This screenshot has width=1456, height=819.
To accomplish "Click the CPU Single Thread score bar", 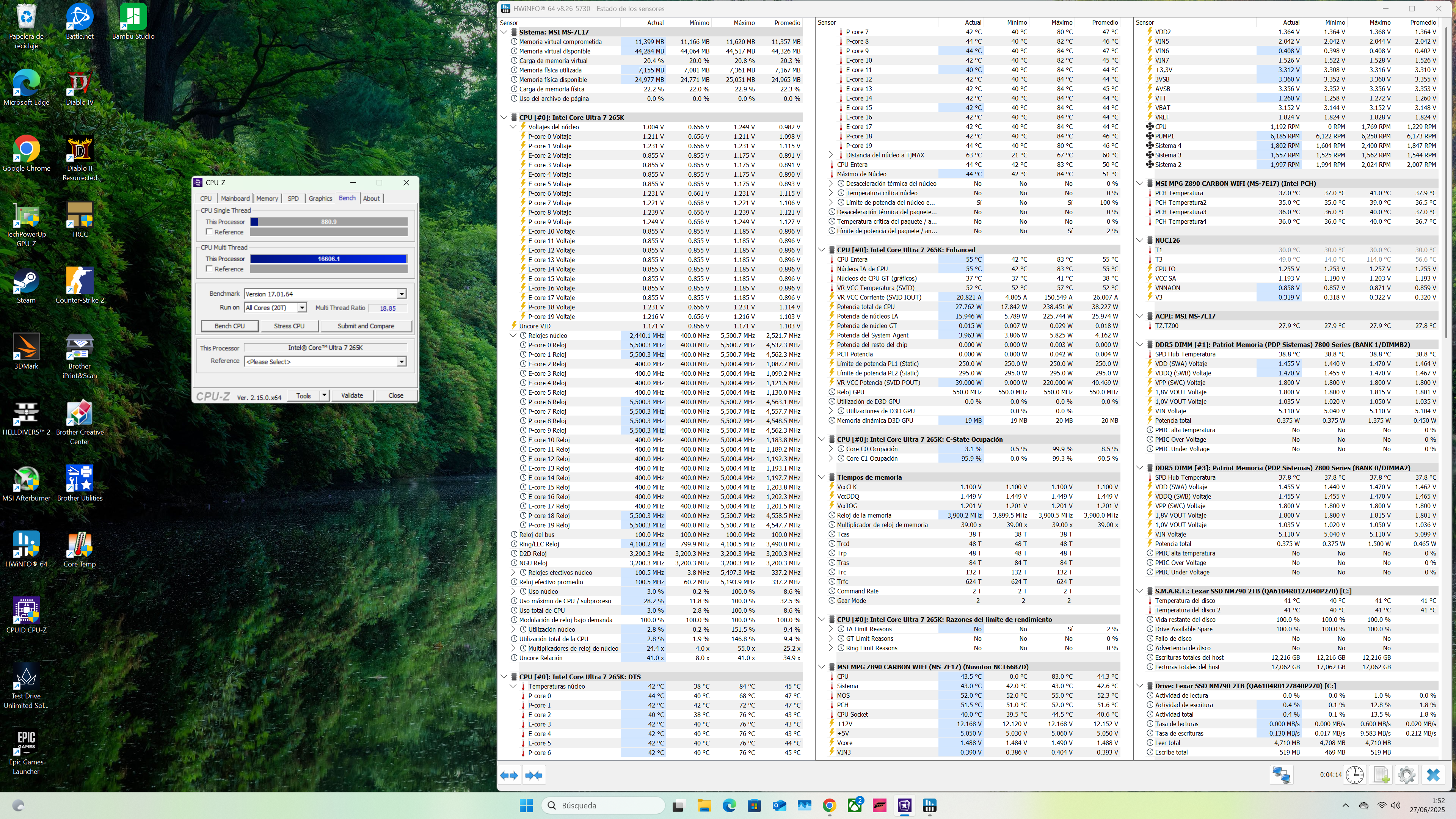I will (328, 222).
